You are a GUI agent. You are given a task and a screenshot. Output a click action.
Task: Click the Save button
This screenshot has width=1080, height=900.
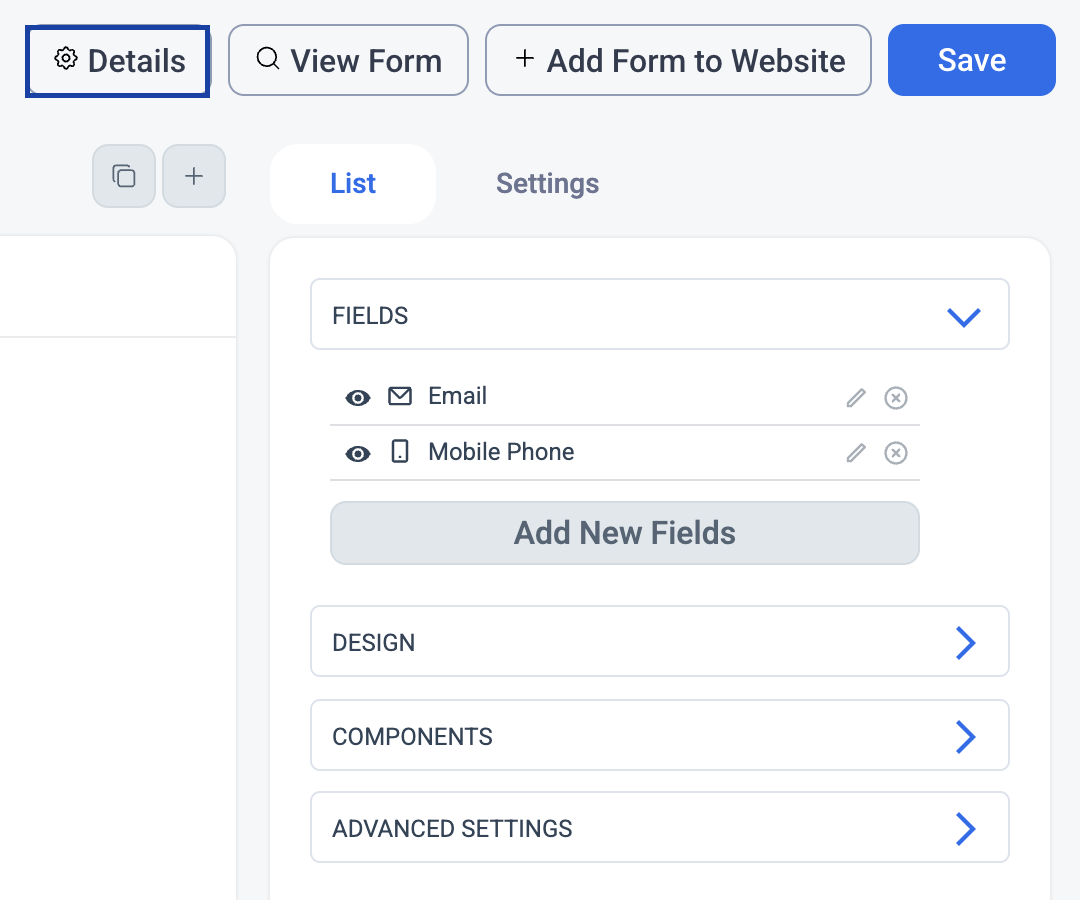point(972,60)
